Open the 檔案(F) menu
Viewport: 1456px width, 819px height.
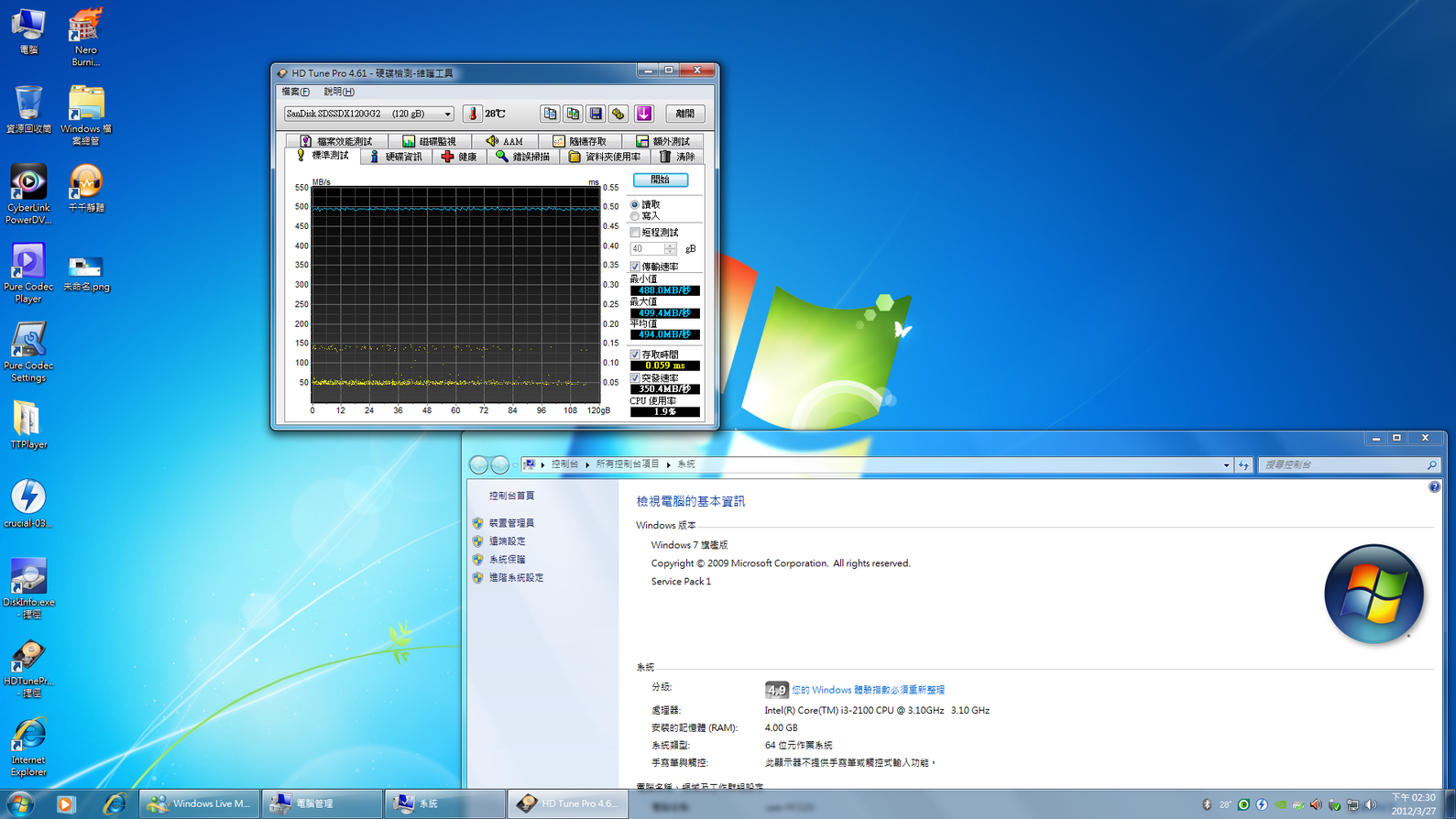tap(295, 92)
